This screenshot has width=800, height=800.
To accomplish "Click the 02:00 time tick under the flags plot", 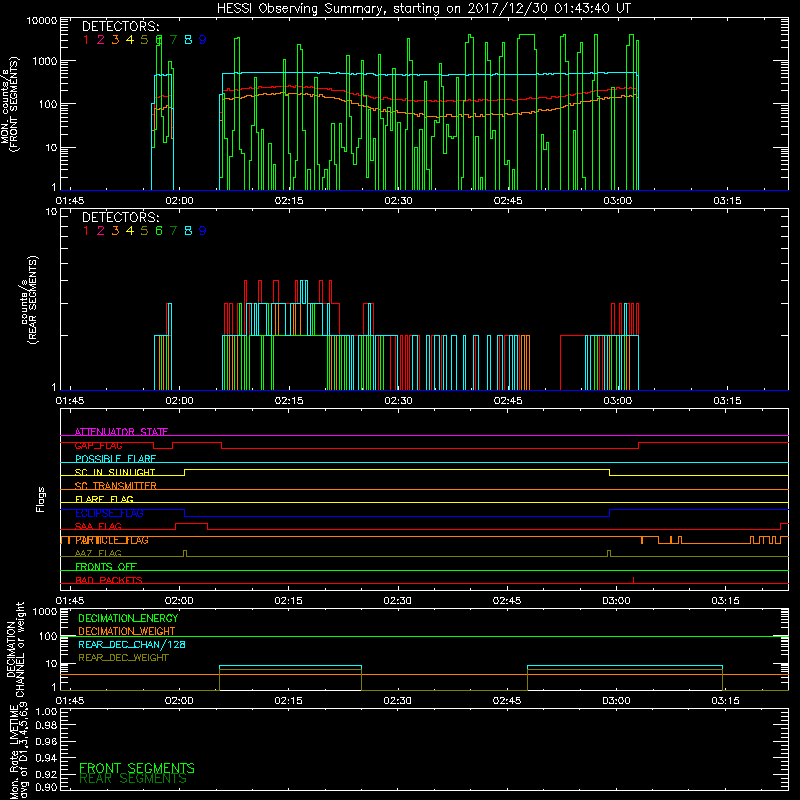I will click(179, 601).
